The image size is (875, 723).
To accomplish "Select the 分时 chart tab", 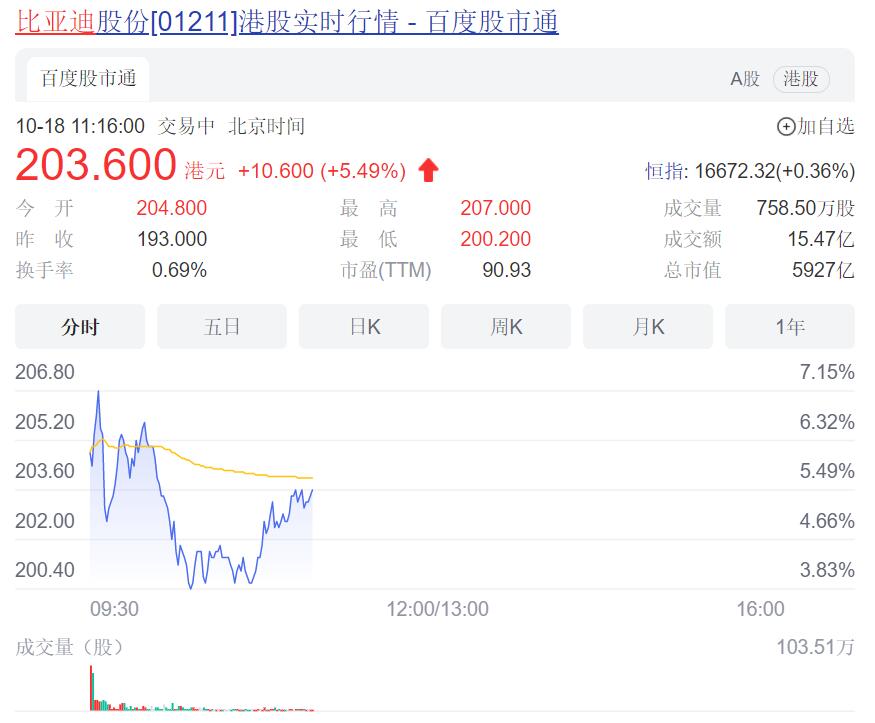I will click(80, 327).
